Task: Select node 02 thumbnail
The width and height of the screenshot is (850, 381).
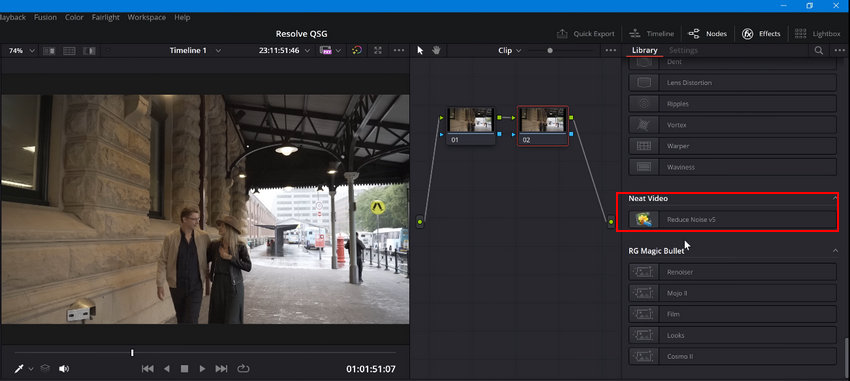Action: coord(543,120)
